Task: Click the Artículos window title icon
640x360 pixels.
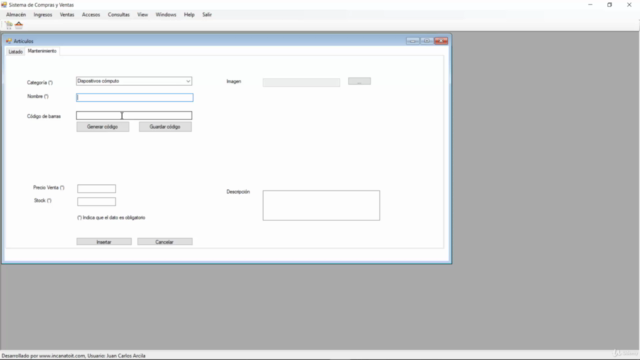Action: pyautogui.click(x=9, y=41)
